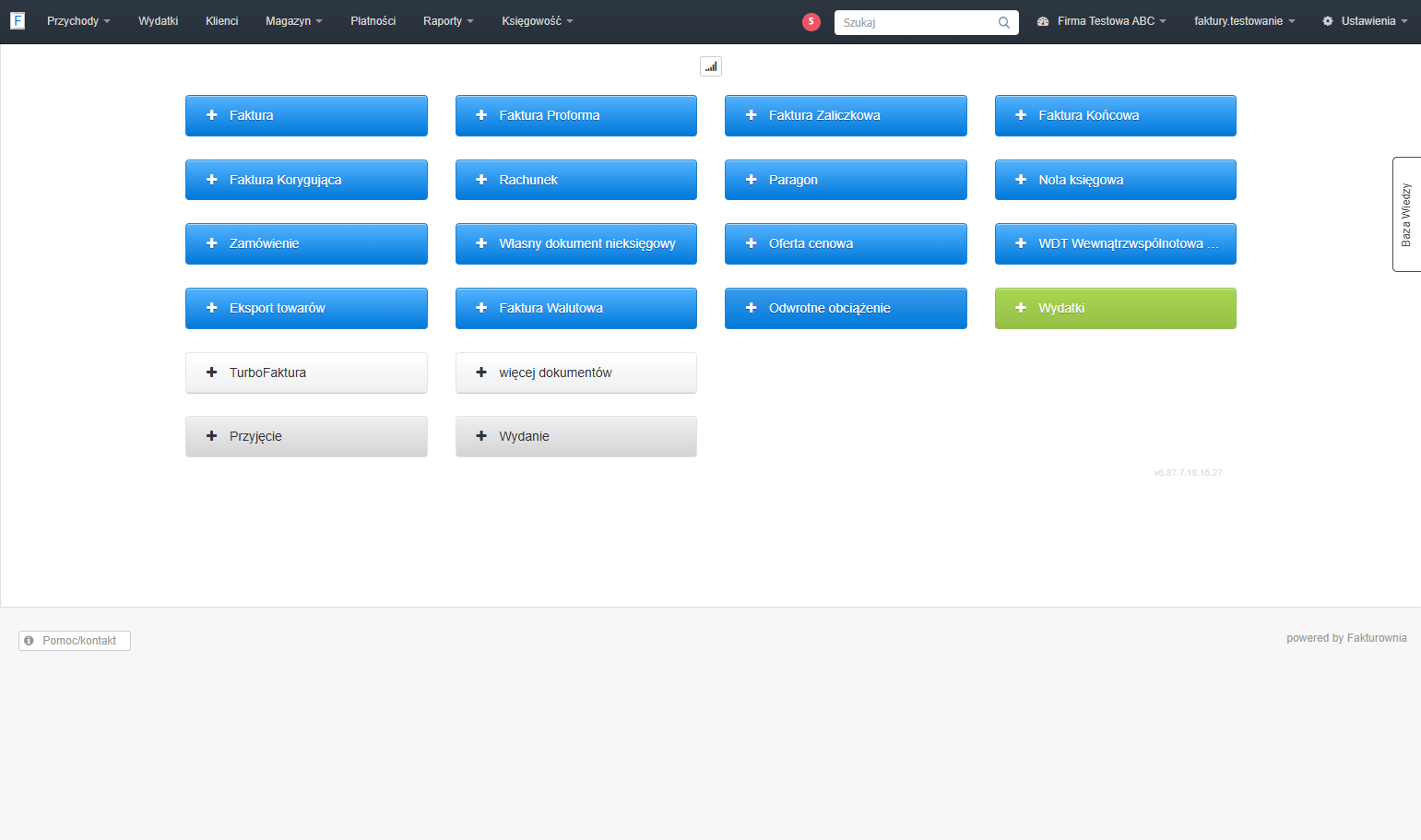The width and height of the screenshot is (1421, 840).
Task: Open the Firma Testowa ABC dropdown
Action: click(1102, 21)
